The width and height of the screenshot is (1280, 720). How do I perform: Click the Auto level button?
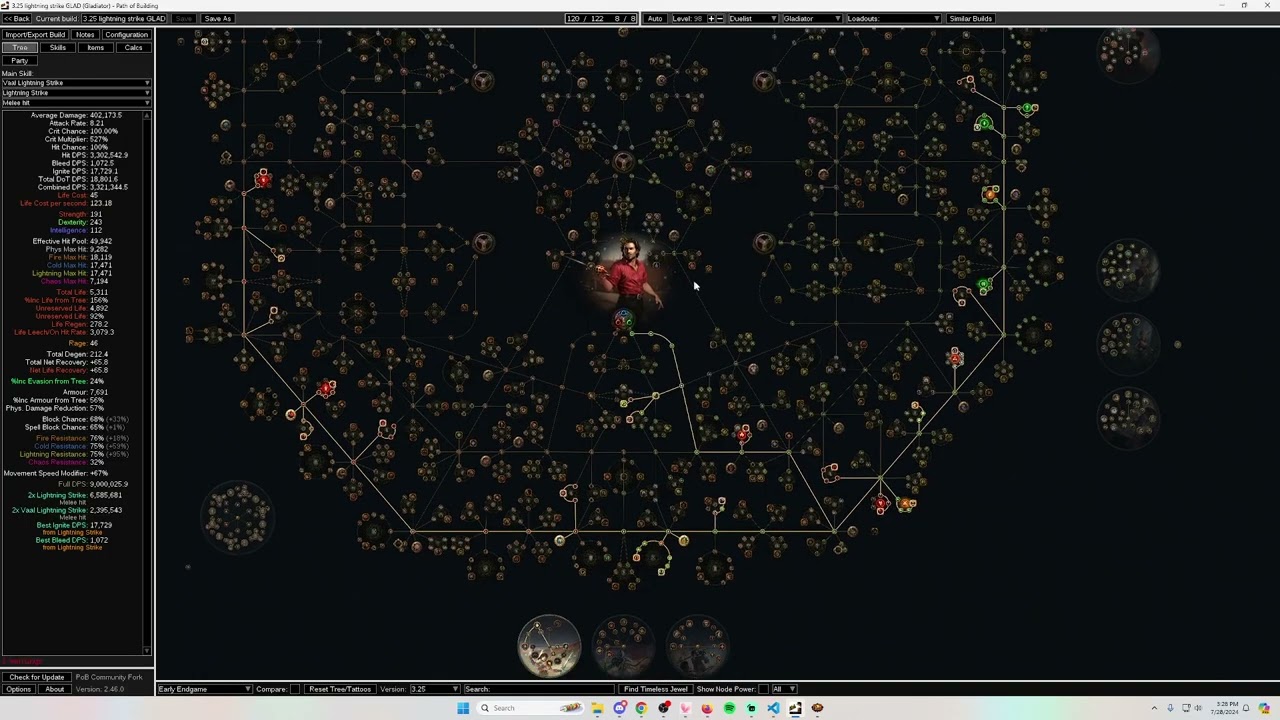[x=655, y=19]
